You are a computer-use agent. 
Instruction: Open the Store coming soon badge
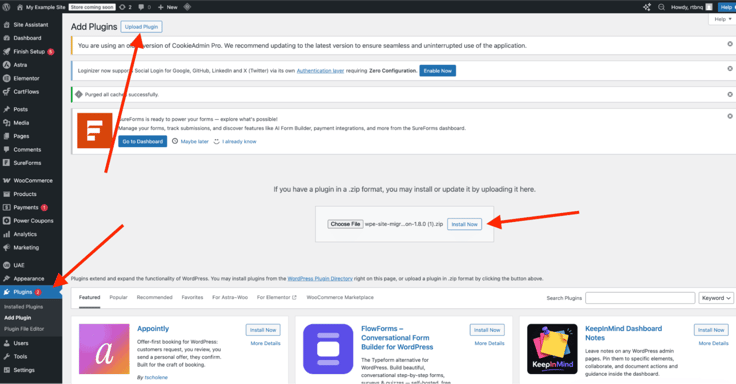[92, 7]
